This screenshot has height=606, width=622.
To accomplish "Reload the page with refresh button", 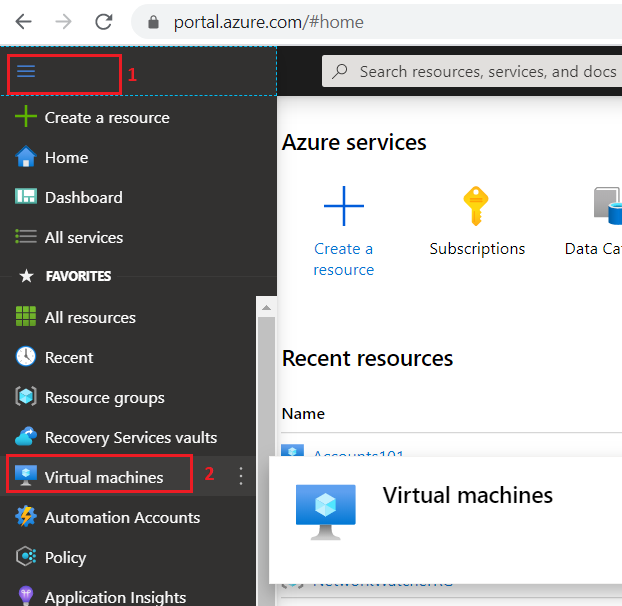I will (104, 21).
